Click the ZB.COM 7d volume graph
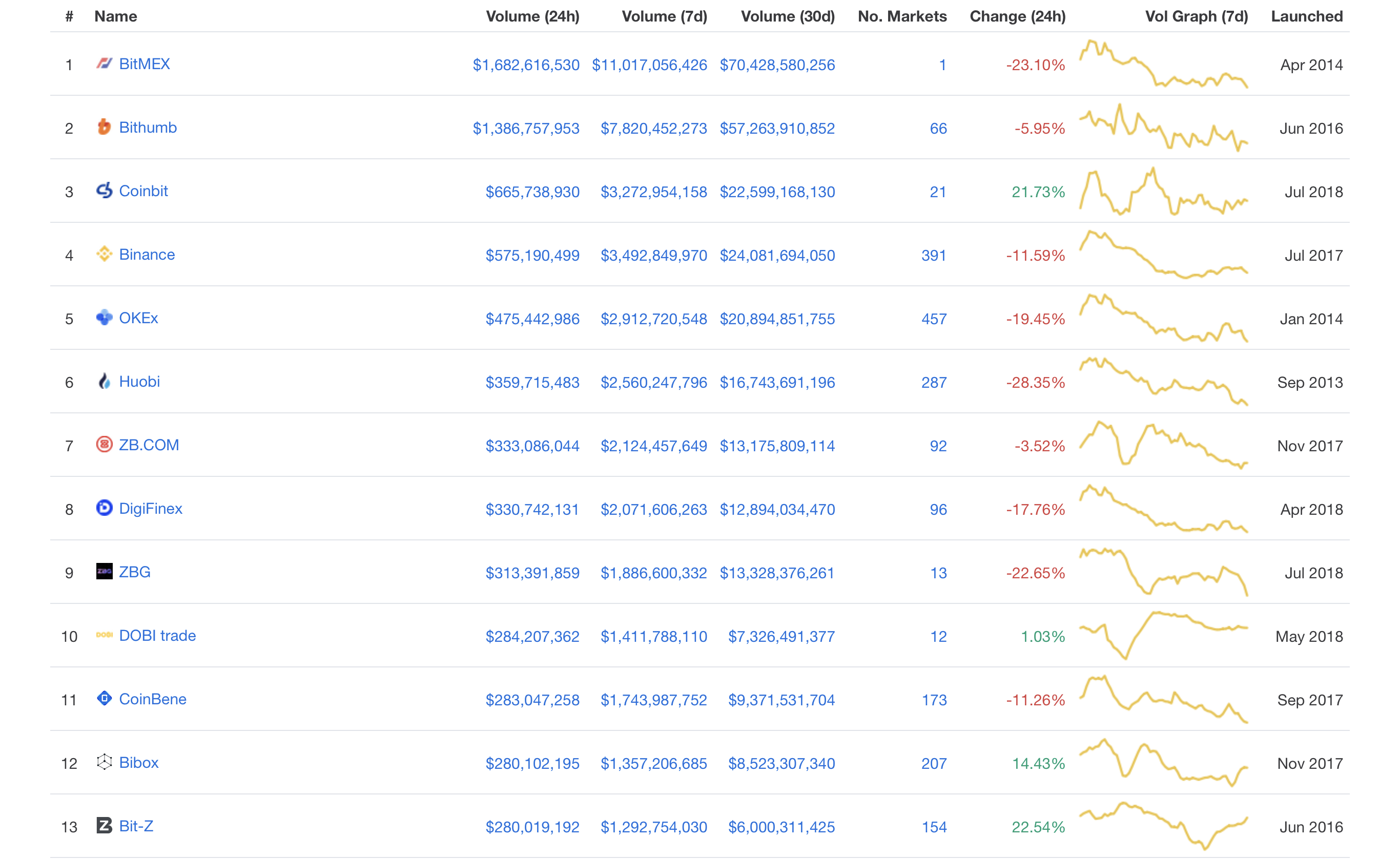 click(x=1164, y=445)
